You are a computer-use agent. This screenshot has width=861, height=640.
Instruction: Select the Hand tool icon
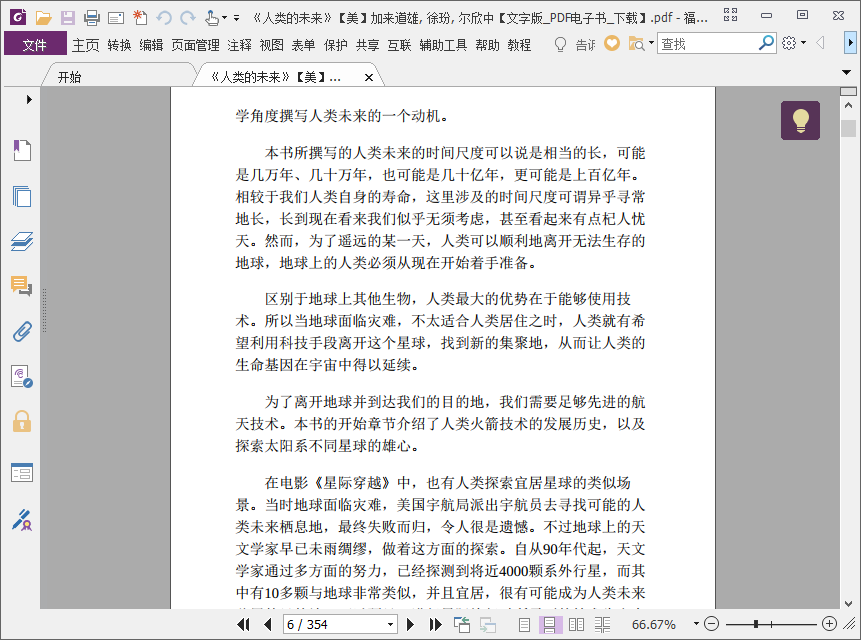[x=211, y=18]
